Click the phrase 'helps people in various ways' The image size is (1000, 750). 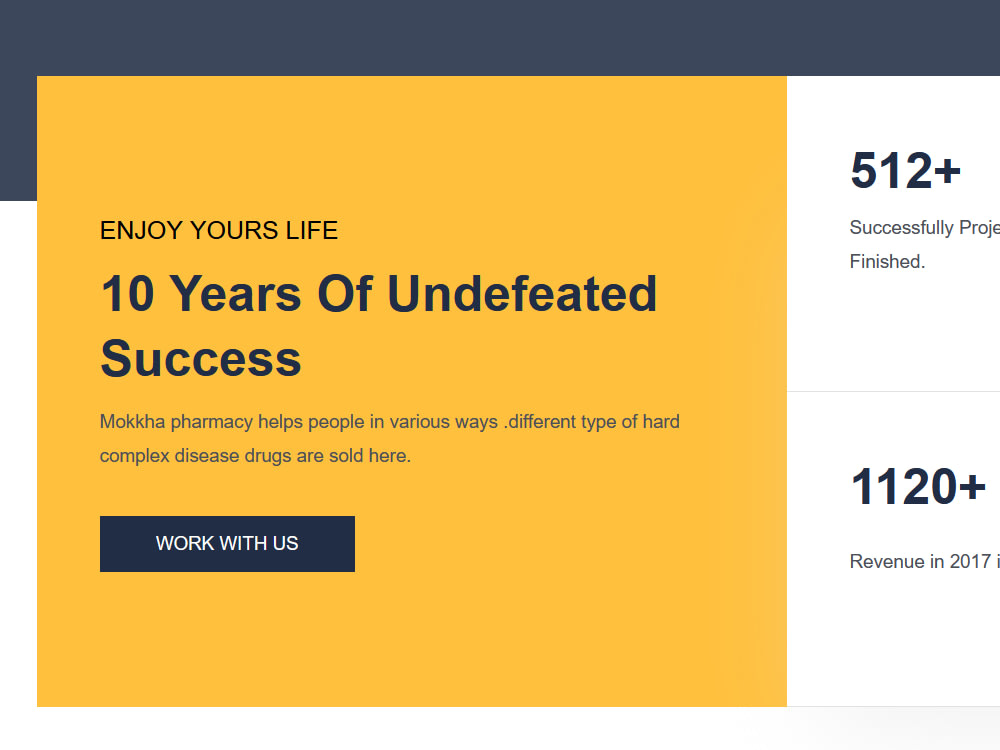[x=378, y=422]
